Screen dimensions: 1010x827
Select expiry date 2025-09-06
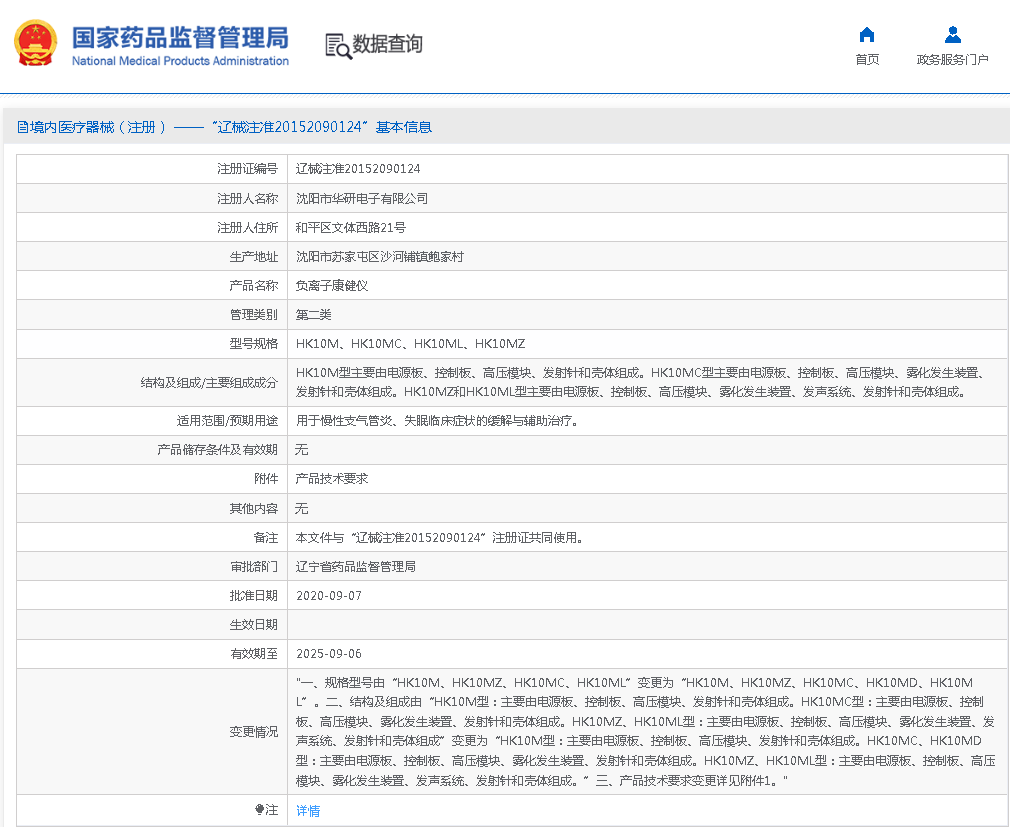click(x=329, y=654)
